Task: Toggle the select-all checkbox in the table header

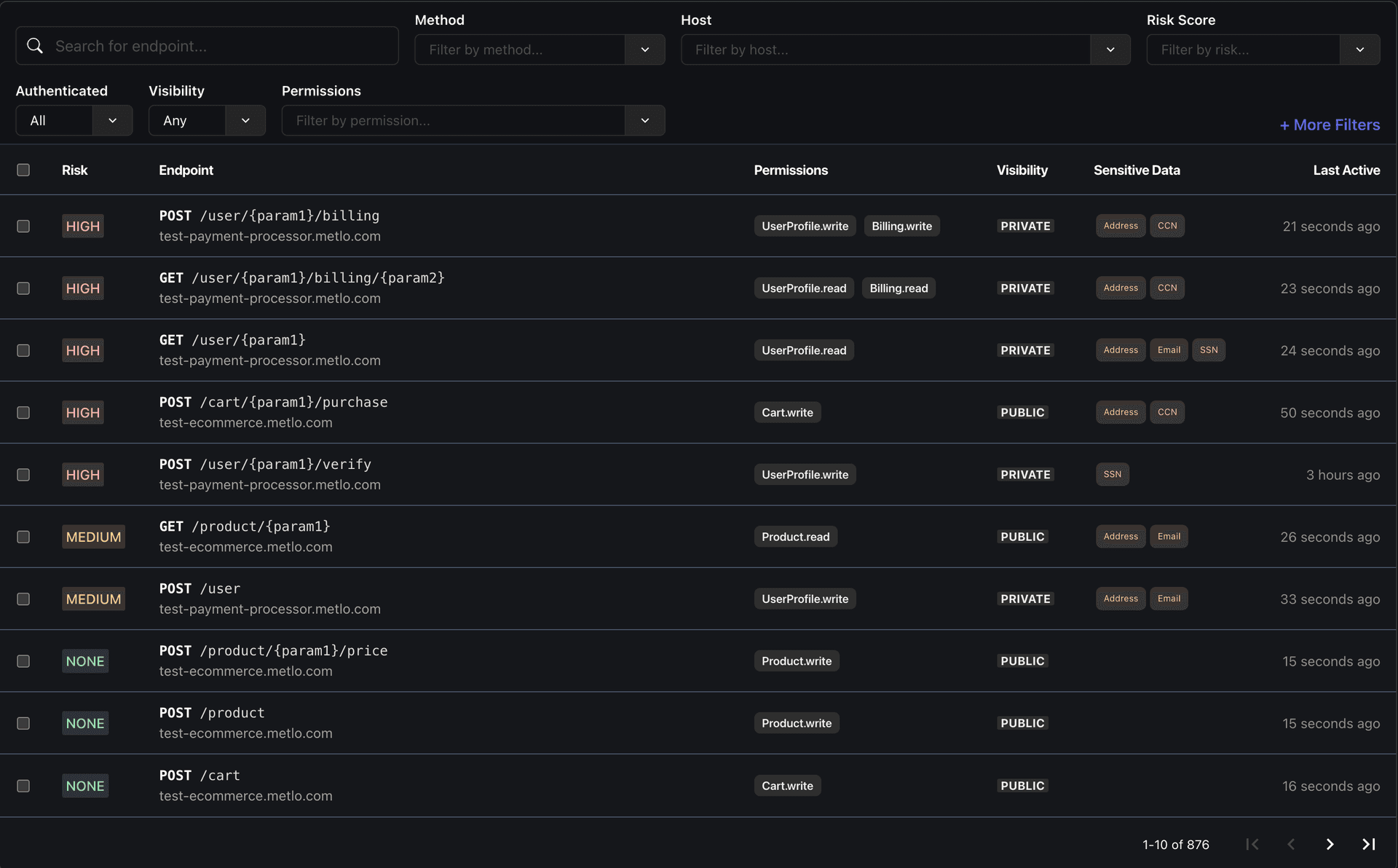Action: point(24,170)
